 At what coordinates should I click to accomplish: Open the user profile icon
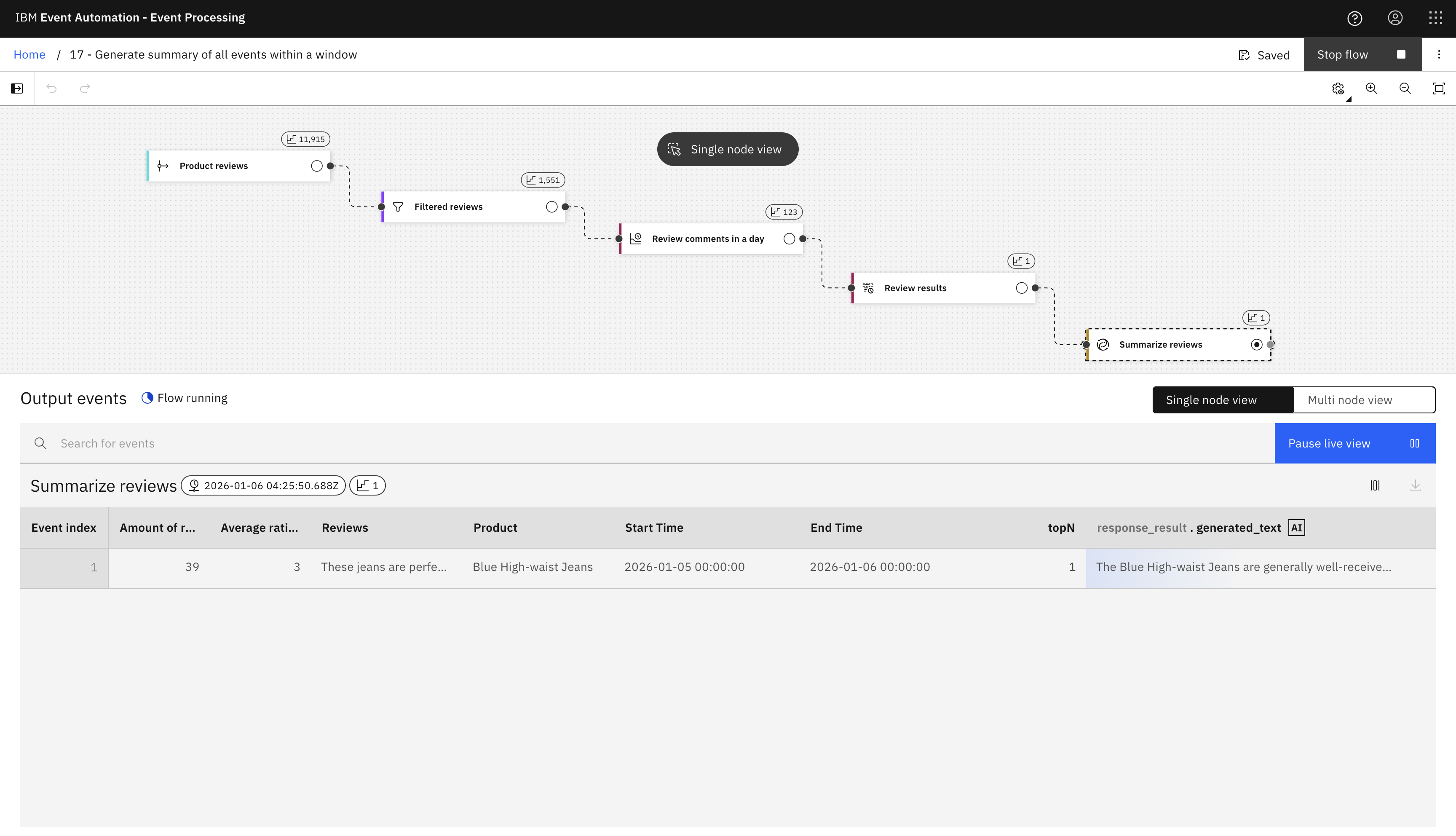click(1395, 19)
